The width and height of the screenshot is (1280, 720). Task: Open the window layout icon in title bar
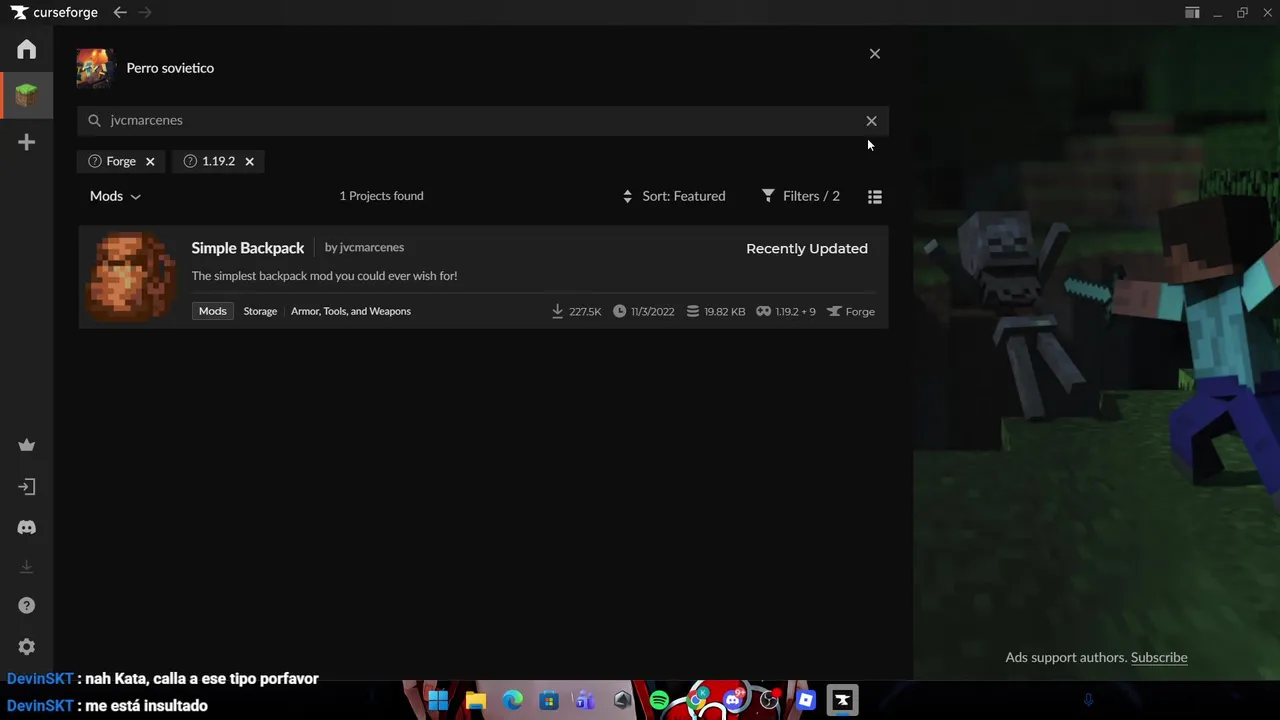tap(1192, 13)
